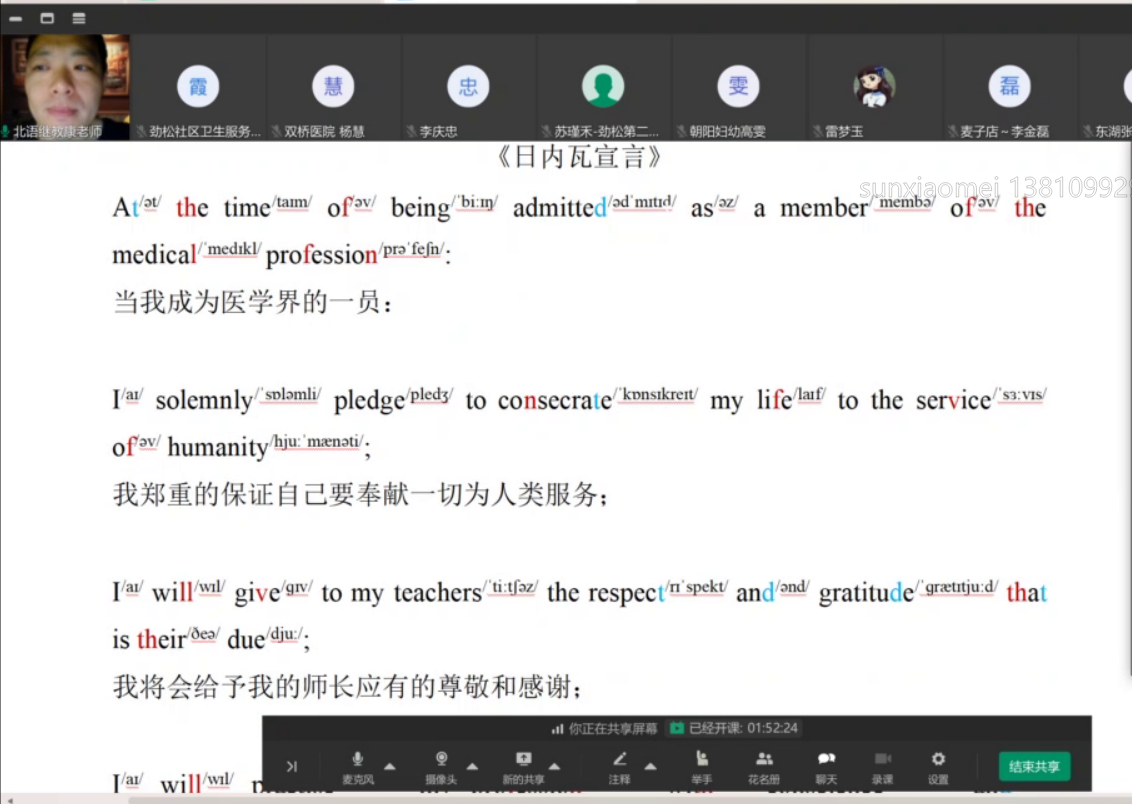Click the 已经开课 class timer indicator
The width and height of the screenshot is (1132, 804).
coord(734,729)
